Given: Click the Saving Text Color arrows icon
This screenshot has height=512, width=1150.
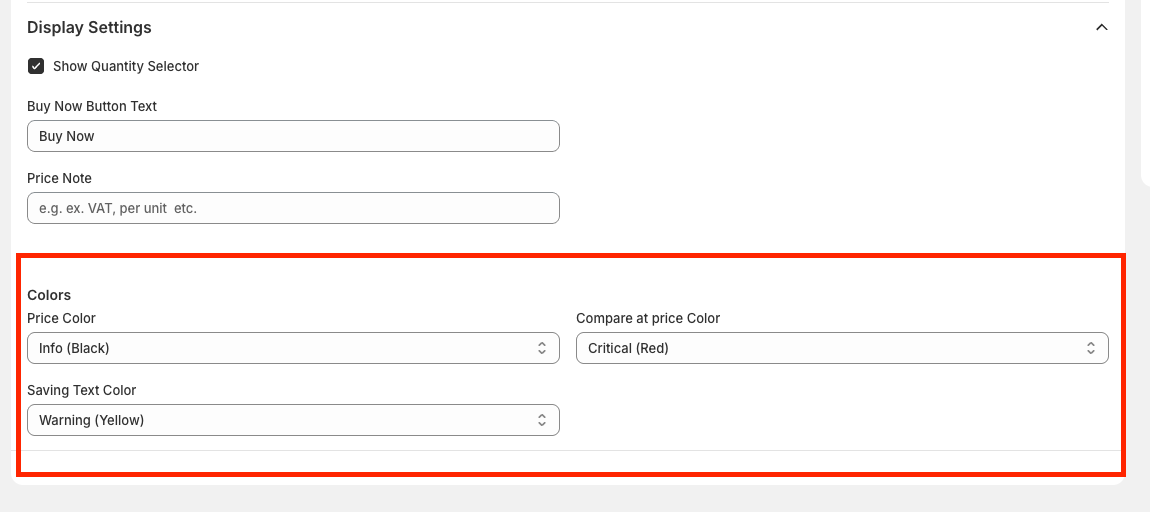Looking at the screenshot, I should 542,420.
